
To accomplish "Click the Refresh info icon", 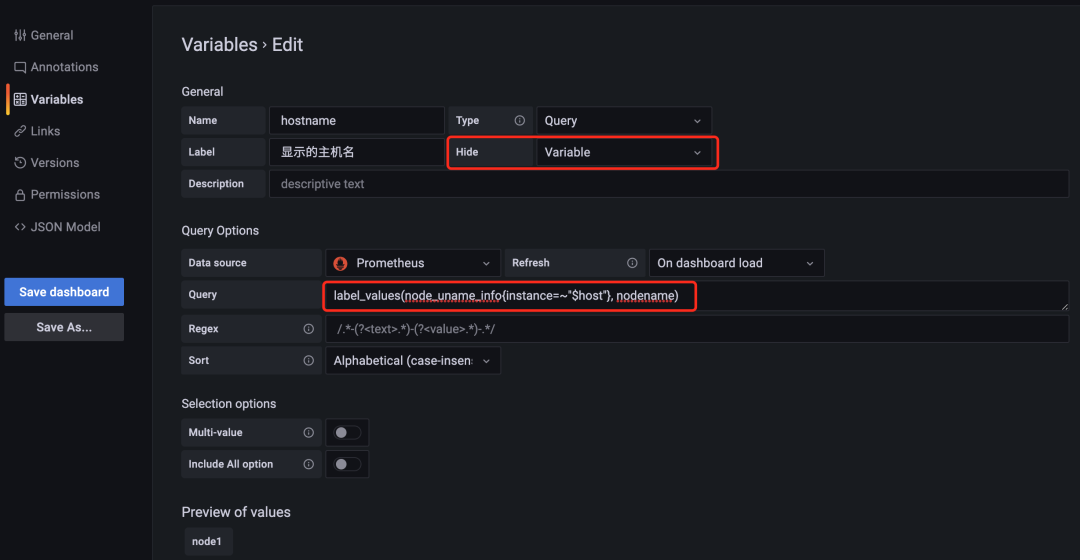I will [x=632, y=263].
